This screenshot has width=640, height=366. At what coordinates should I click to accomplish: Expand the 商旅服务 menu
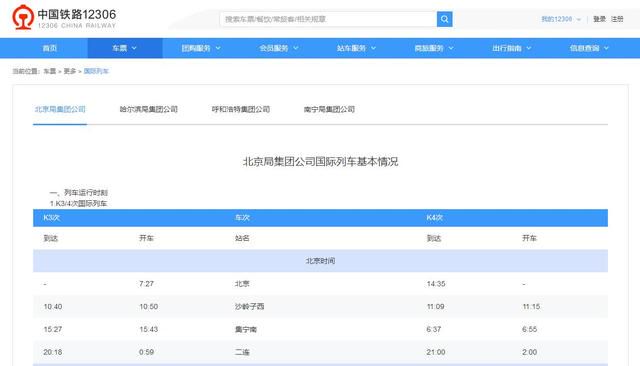(x=434, y=48)
